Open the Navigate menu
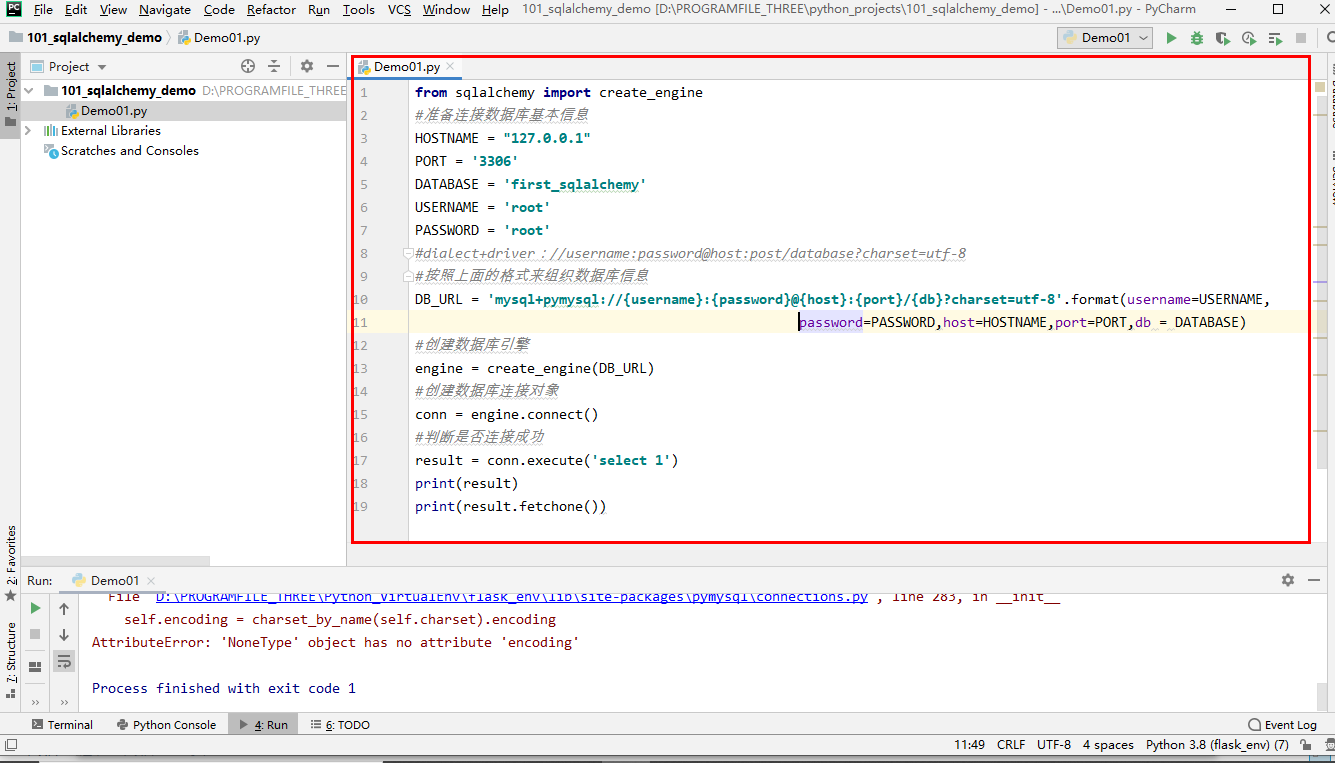1335x763 pixels. pos(165,9)
